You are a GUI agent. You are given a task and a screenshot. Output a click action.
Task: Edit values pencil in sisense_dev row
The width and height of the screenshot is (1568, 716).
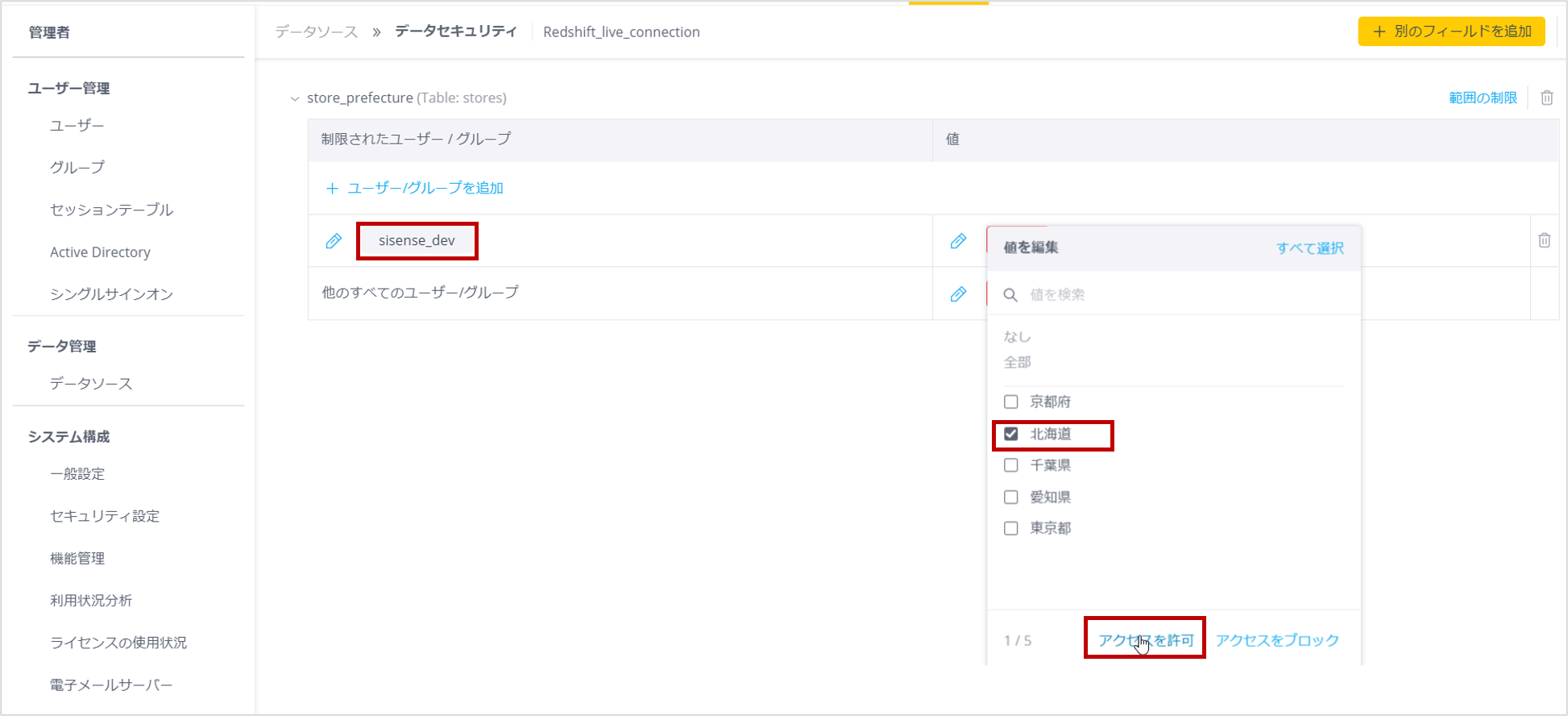click(958, 241)
